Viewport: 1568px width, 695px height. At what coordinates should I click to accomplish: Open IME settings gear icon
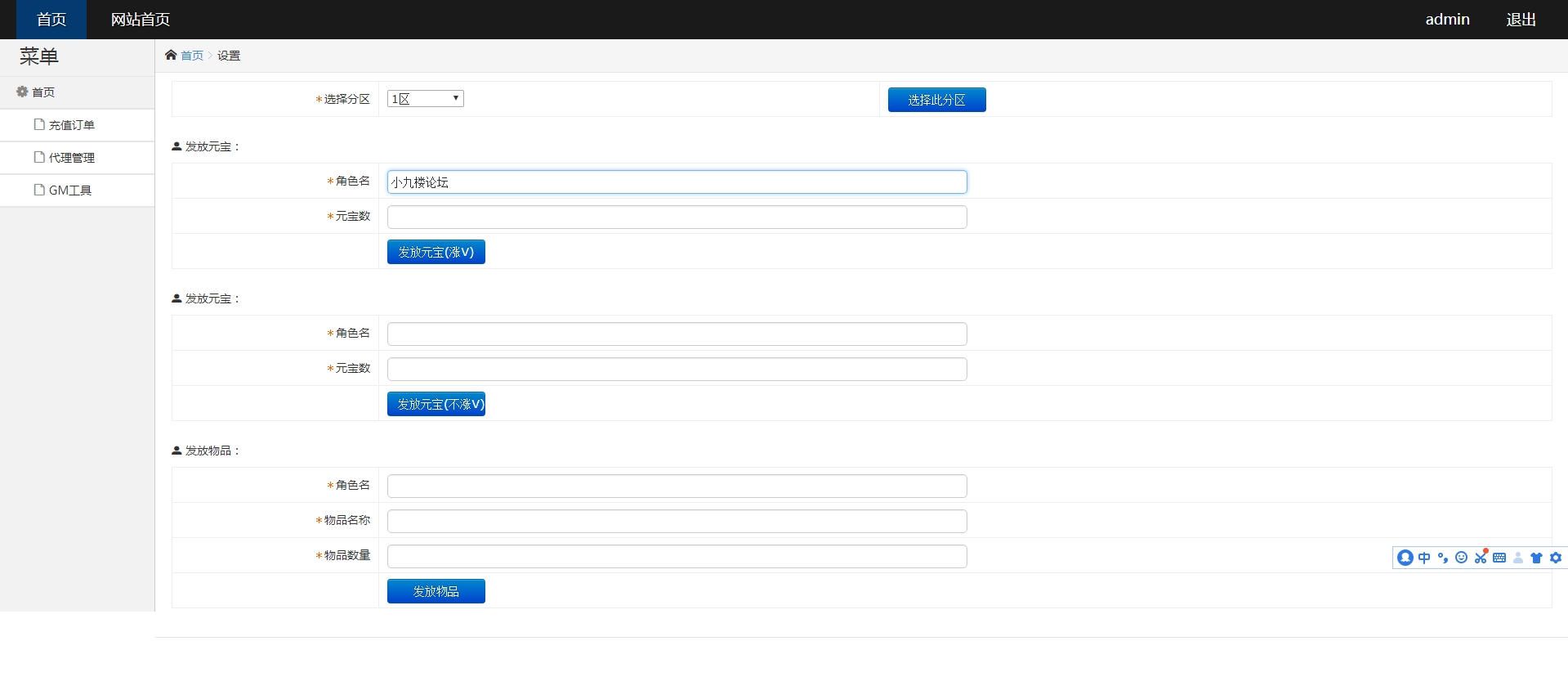click(1556, 558)
